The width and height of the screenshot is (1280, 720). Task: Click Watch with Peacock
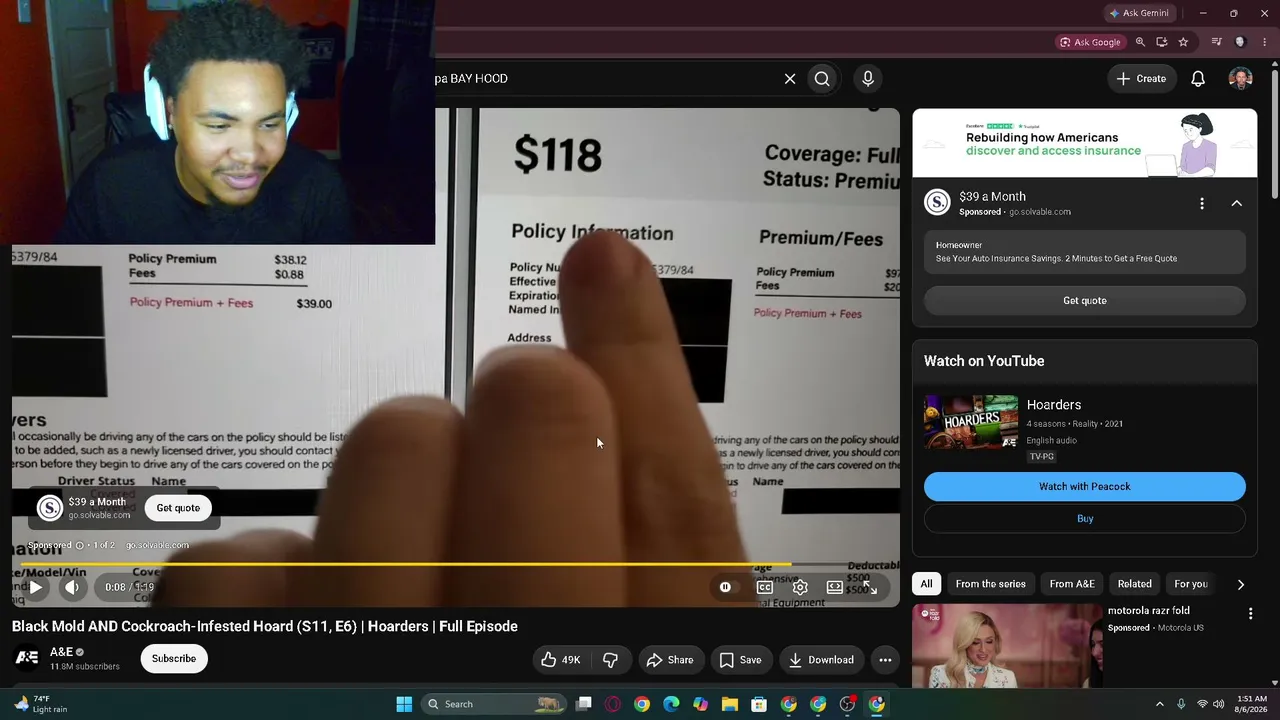1085,486
